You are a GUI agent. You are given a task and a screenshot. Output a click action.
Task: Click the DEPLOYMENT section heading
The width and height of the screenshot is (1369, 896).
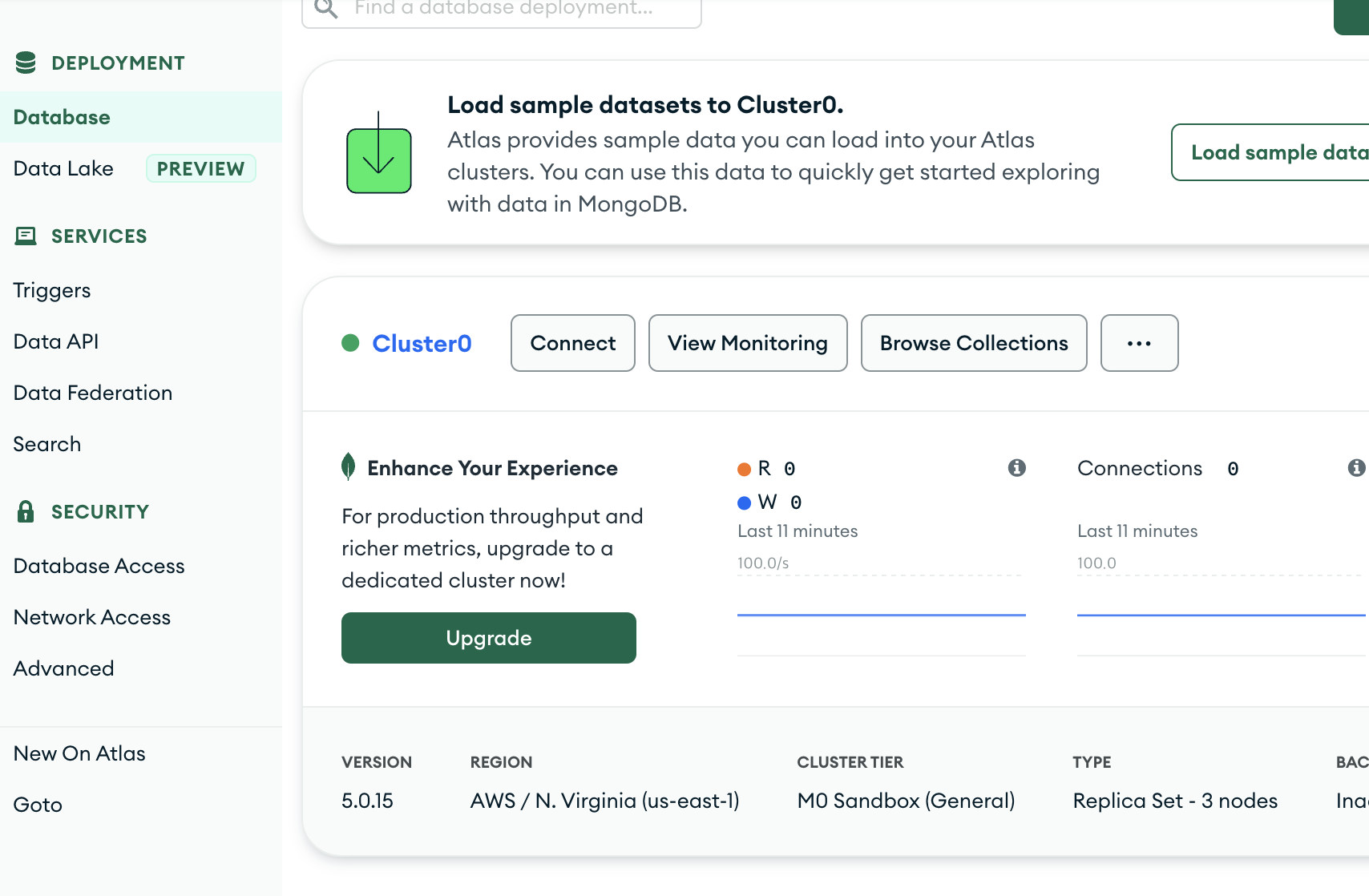pos(118,63)
